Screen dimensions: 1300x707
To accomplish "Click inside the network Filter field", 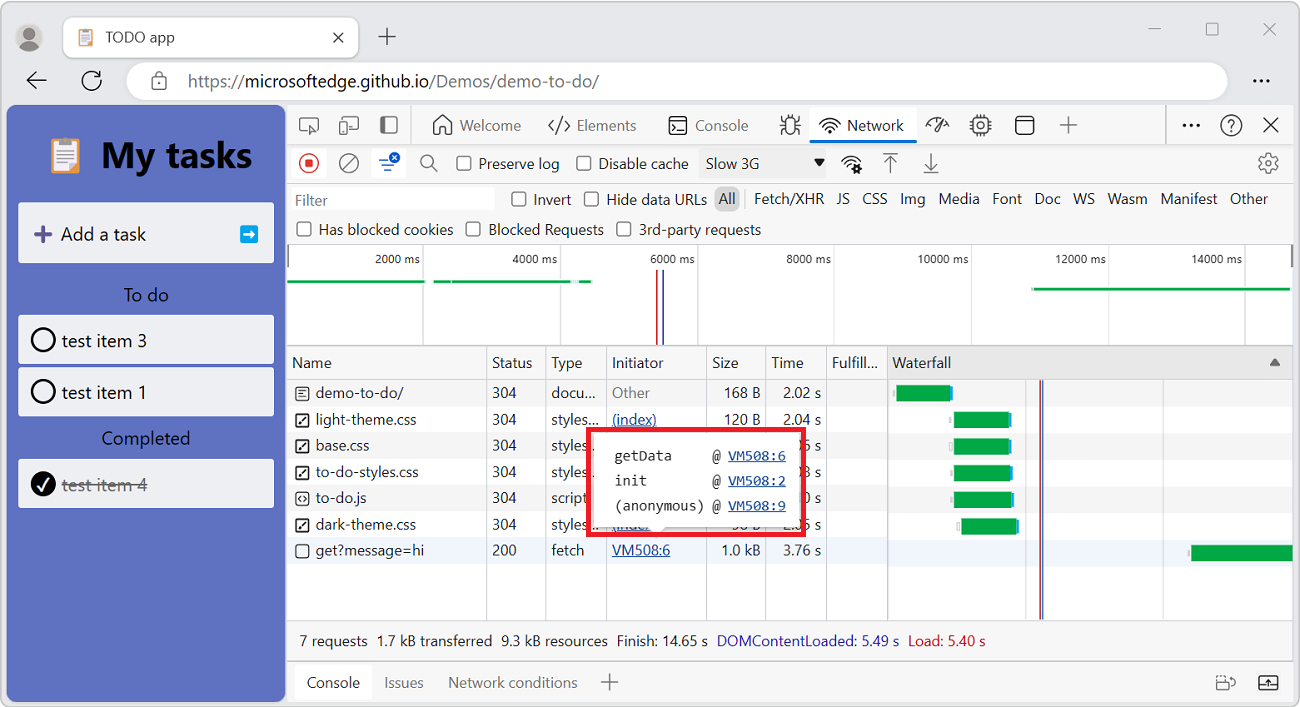I will tap(390, 199).
